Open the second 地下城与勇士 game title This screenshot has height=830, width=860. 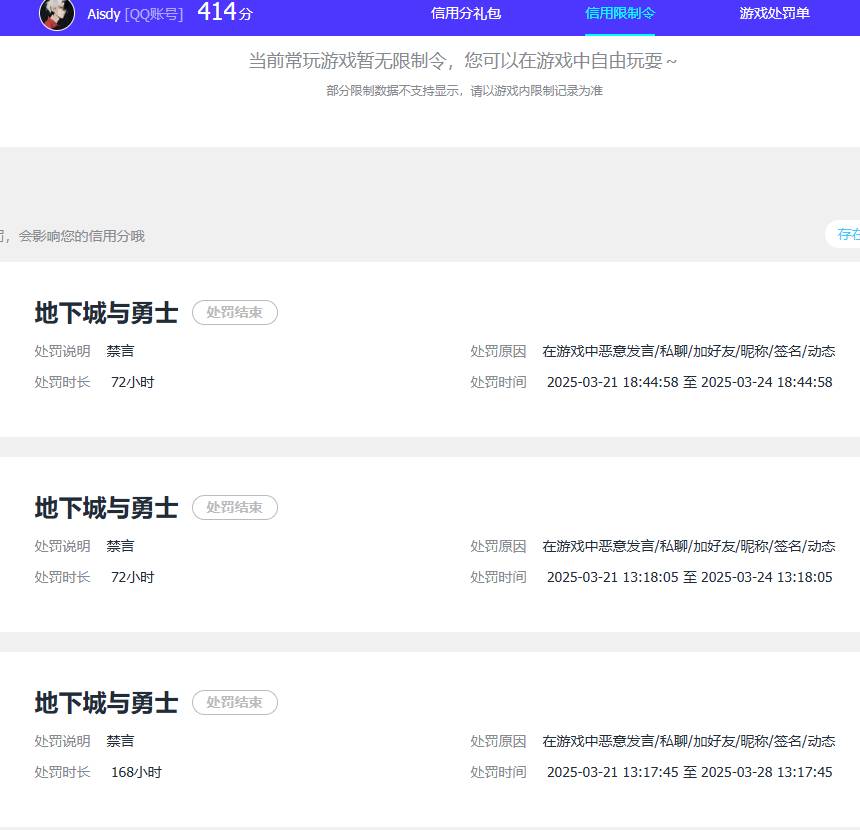point(105,507)
